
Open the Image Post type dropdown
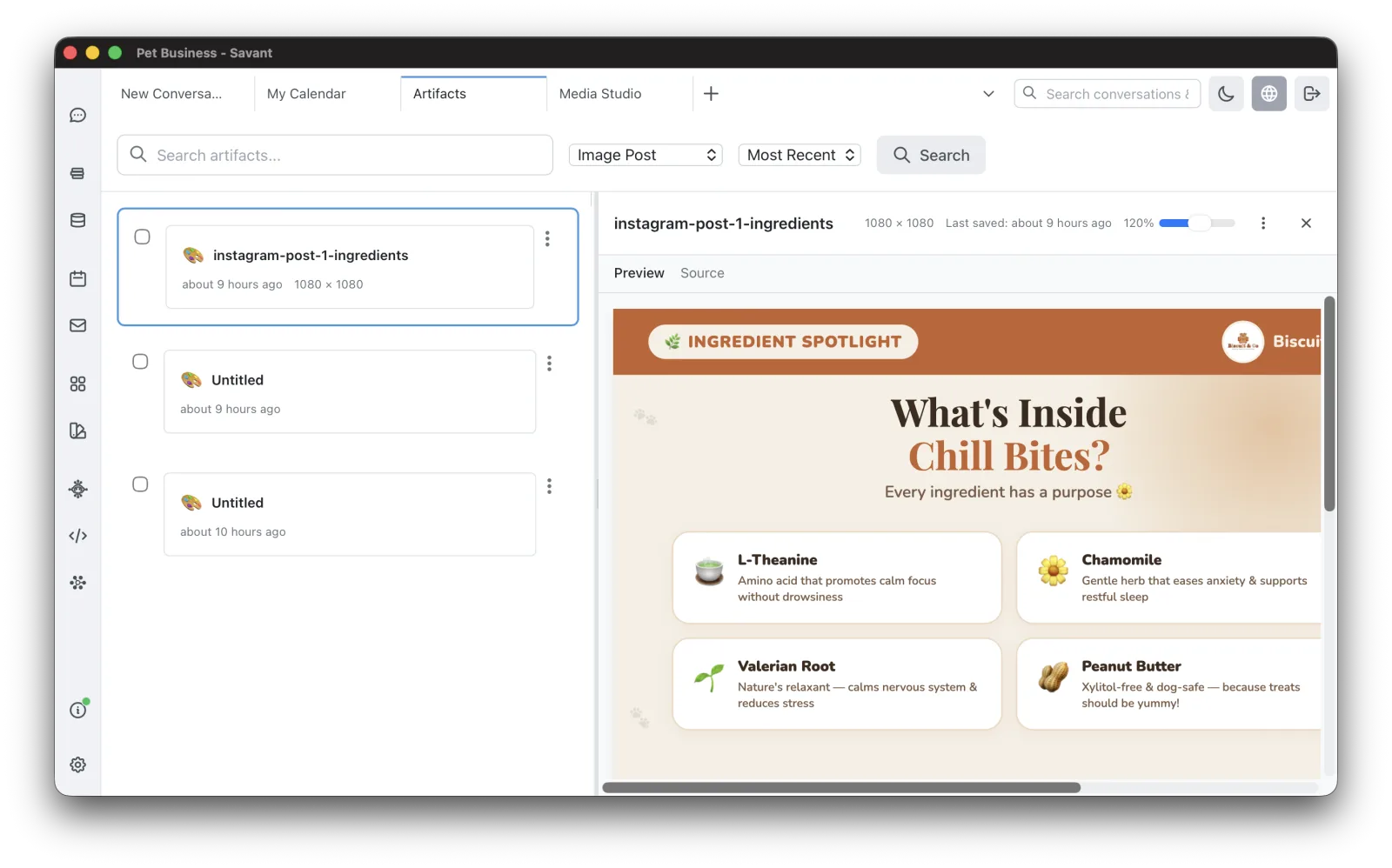pyautogui.click(x=646, y=155)
